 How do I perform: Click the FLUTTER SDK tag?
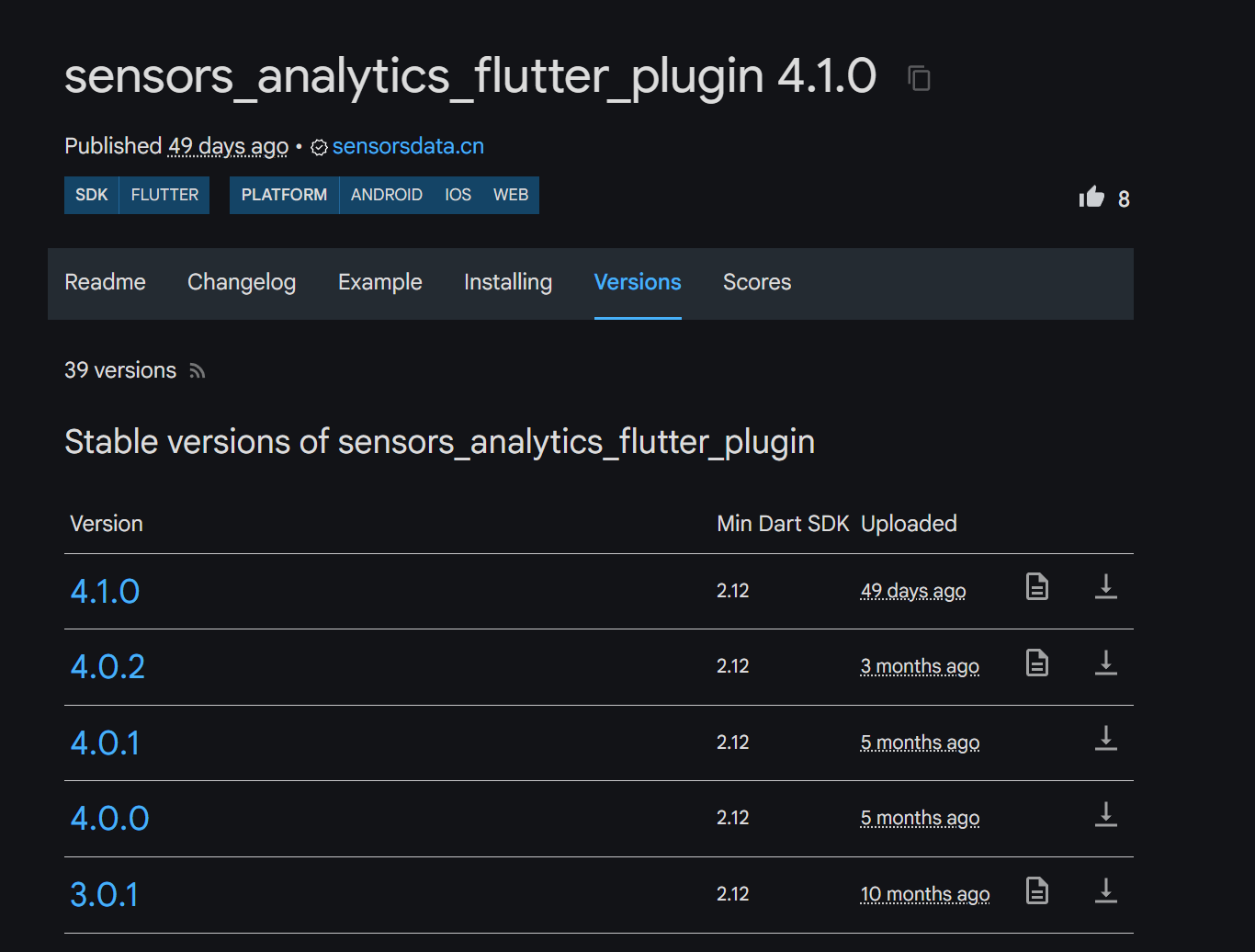[x=164, y=195]
